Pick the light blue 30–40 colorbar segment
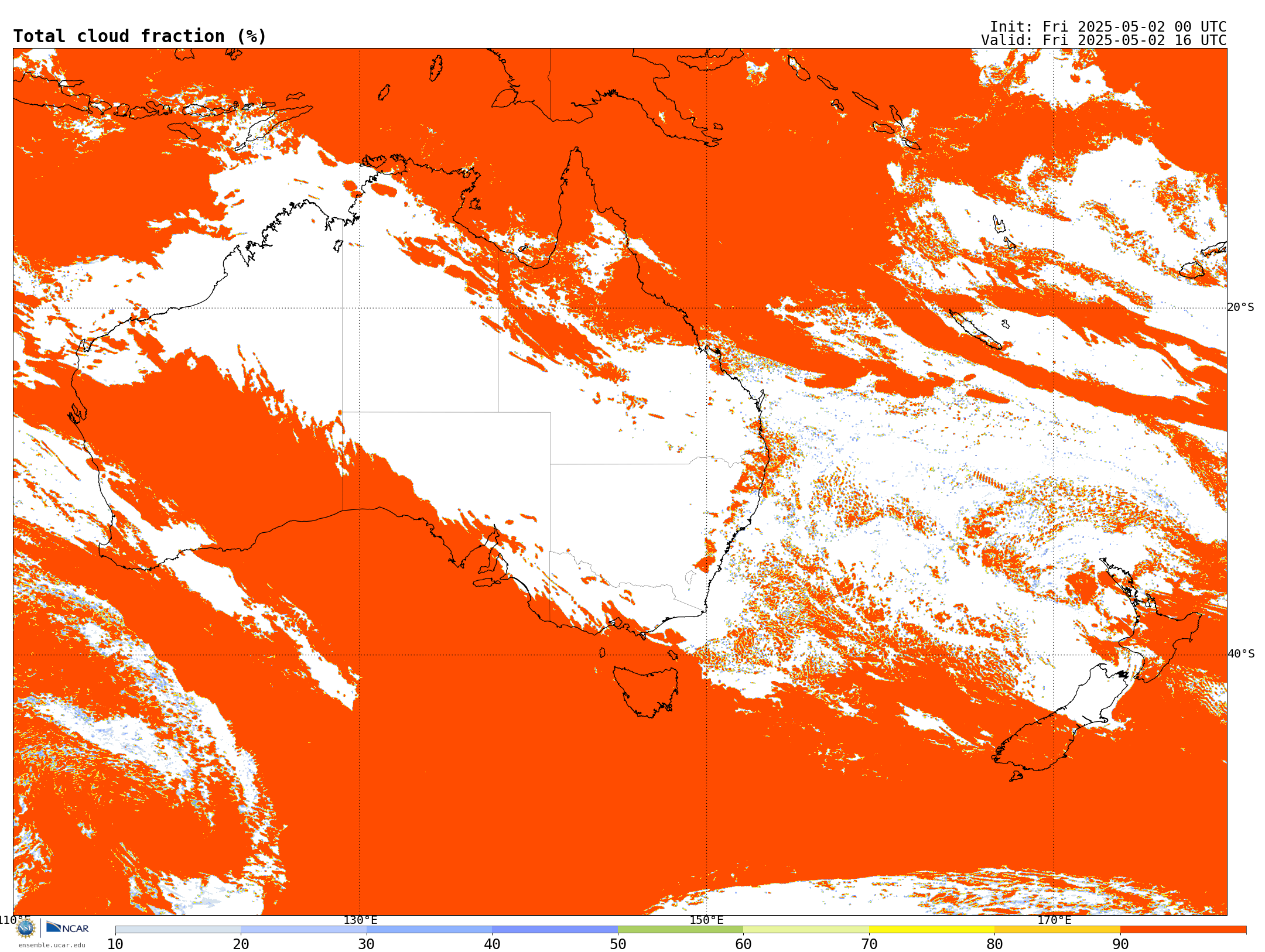This screenshot has width=1265, height=952. (x=429, y=930)
